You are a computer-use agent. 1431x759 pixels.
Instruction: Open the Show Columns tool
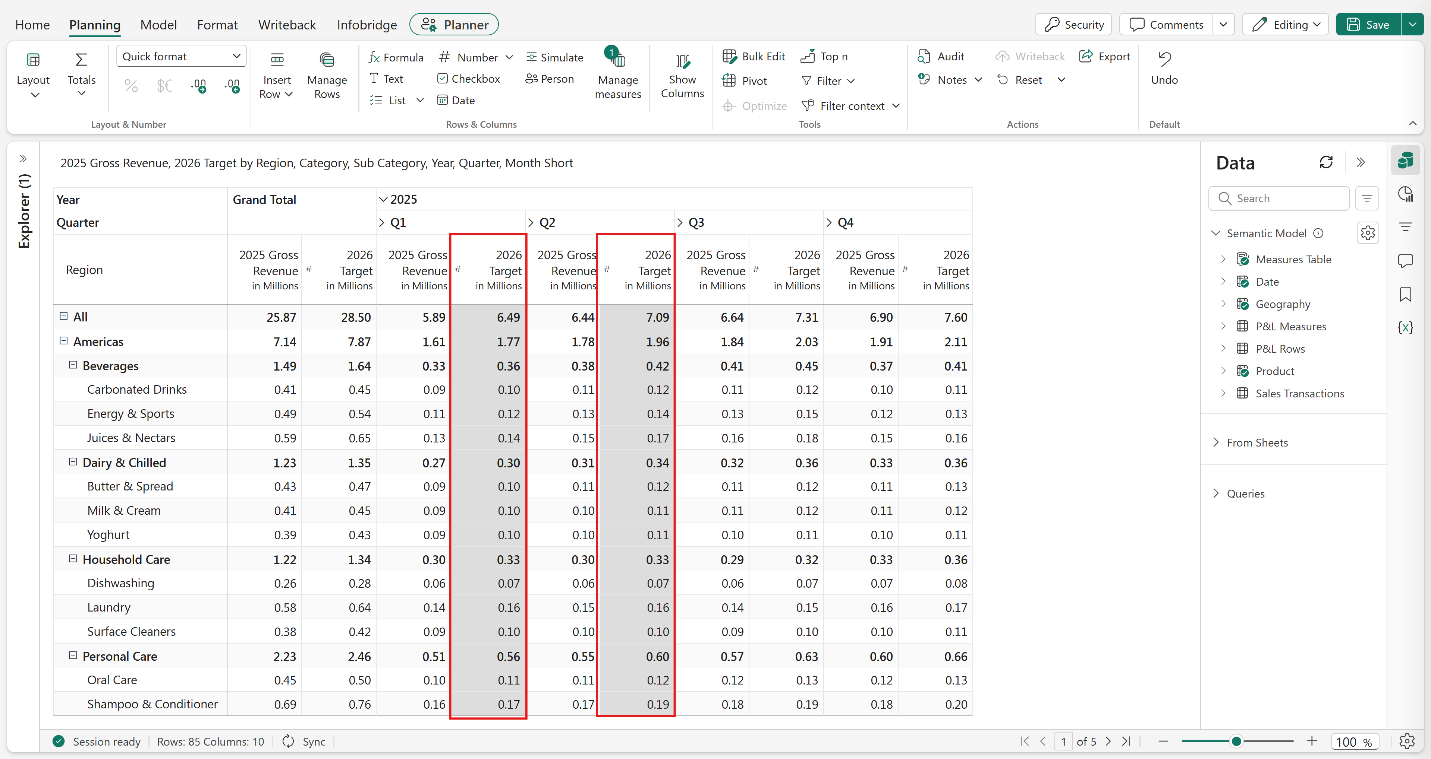click(x=683, y=75)
